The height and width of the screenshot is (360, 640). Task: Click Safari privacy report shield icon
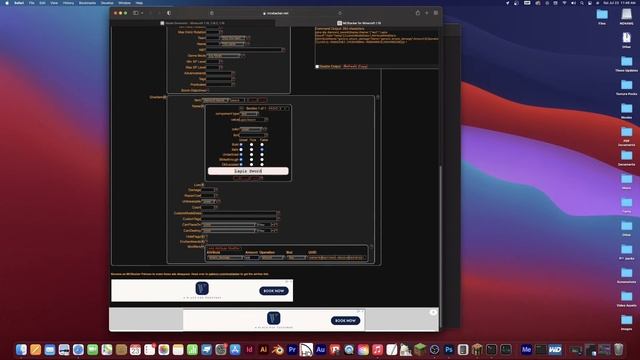click(169, 13)
